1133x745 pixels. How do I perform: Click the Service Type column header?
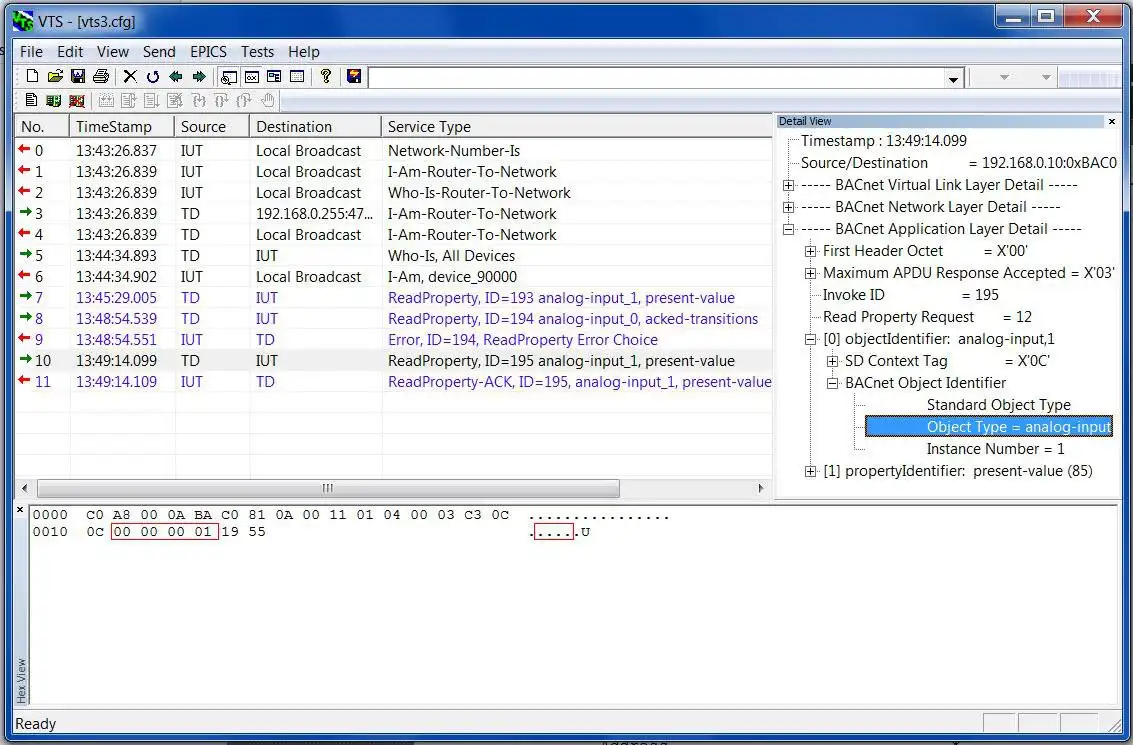tap(577, 126)
